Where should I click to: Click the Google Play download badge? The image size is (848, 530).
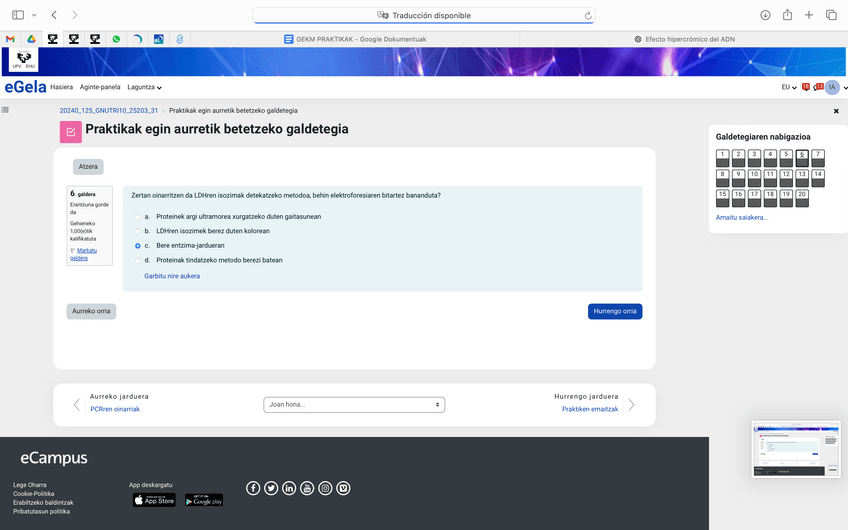click(204, 500)
